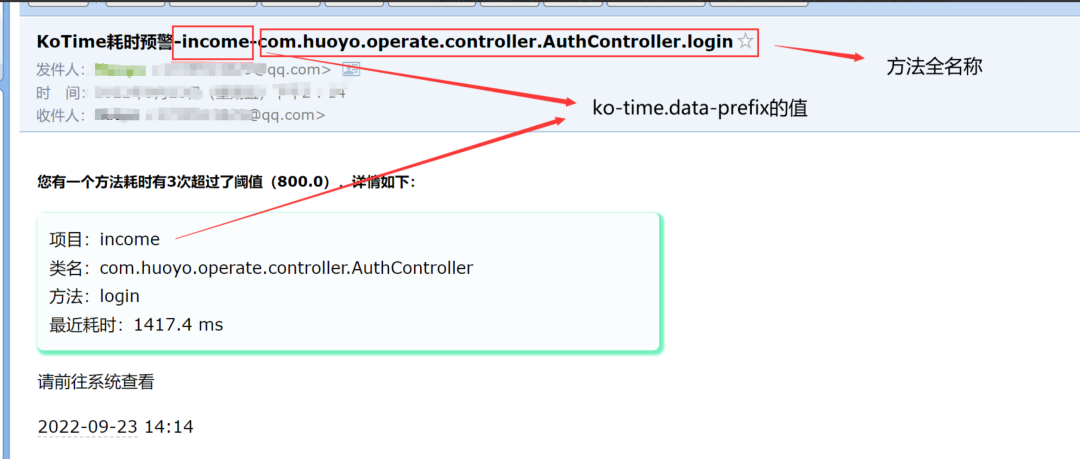Click the 类名 com.huoyo.operate.controller.AuthController line

tap(261, 268)
